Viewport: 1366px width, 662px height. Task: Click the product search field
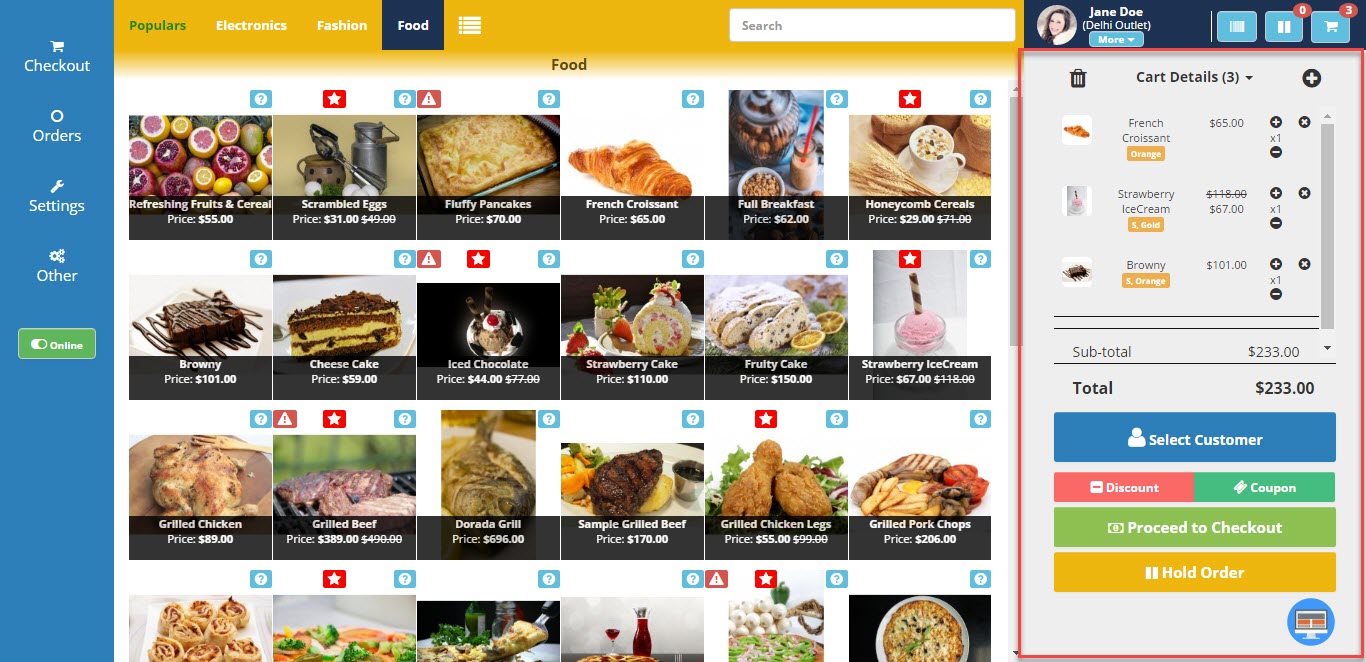(872, 25)
